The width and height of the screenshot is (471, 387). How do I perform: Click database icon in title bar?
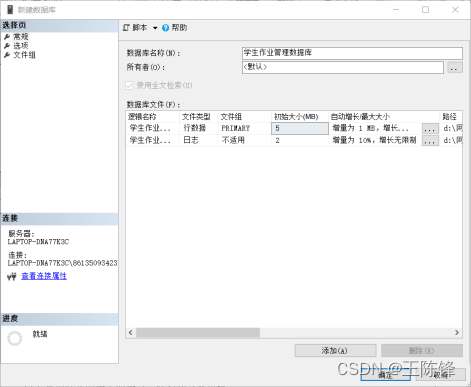coord(10,10)
